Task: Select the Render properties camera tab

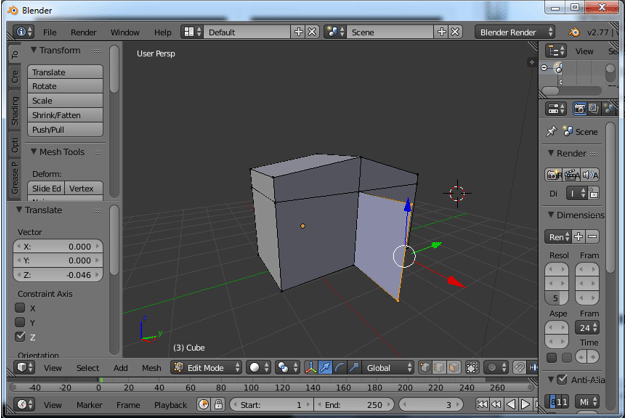Action: click(x=579, y=108)
